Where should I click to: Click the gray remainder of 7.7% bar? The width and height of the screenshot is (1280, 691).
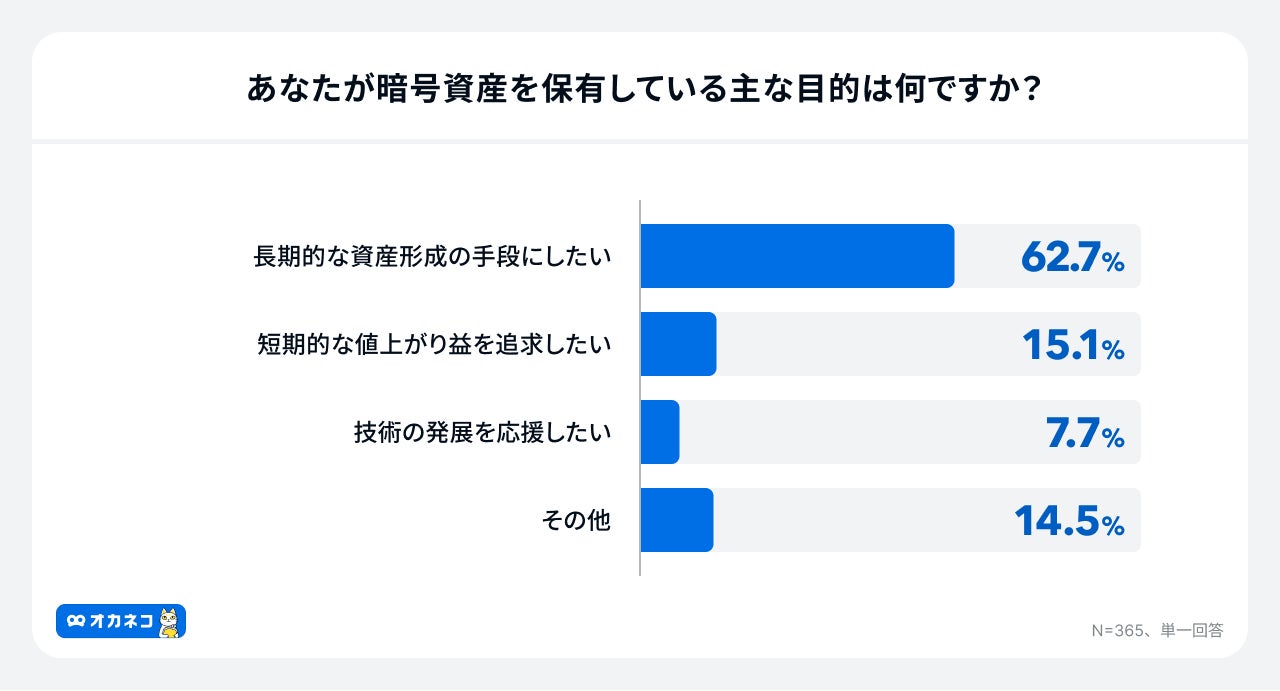(x=850, y=432)
